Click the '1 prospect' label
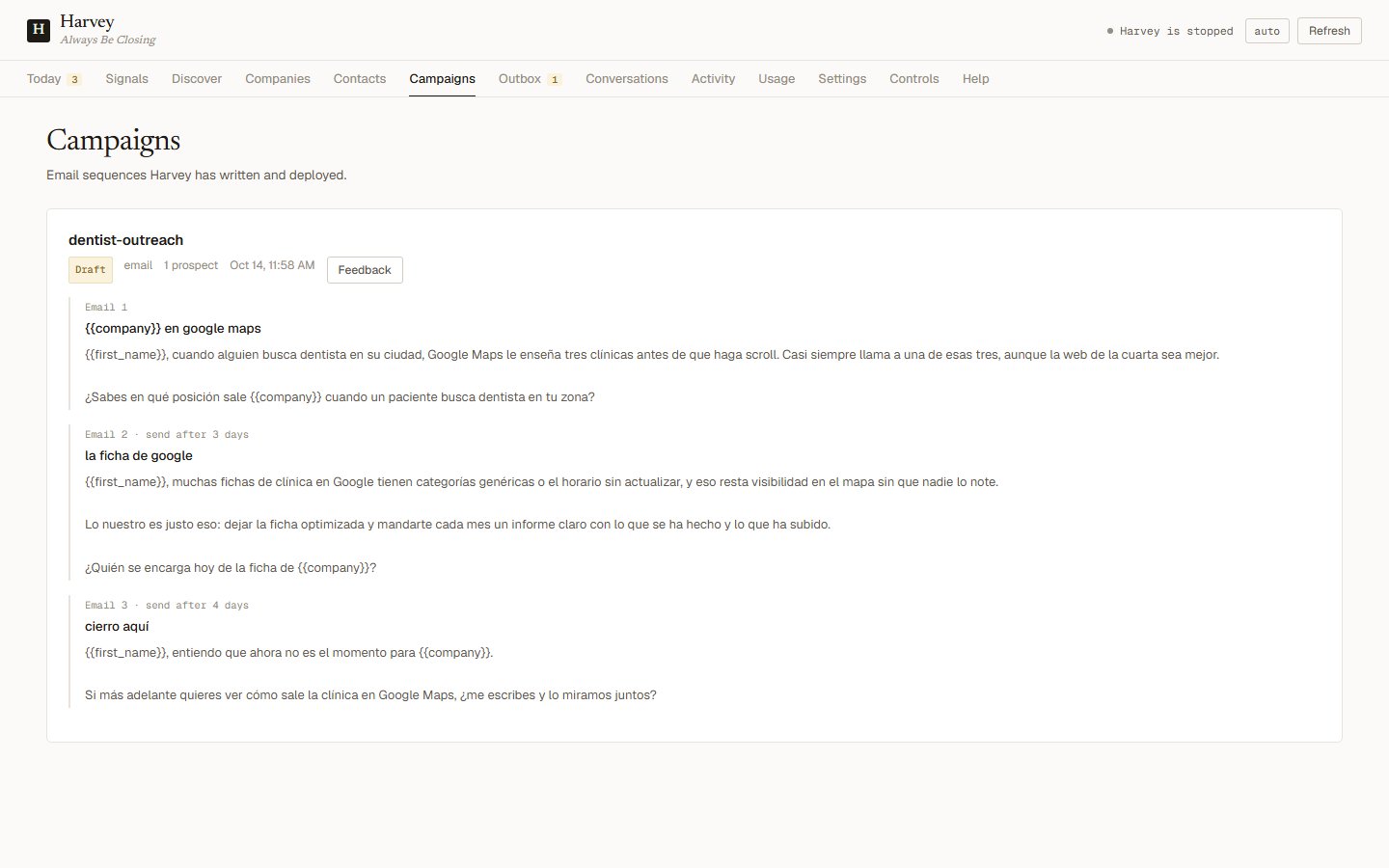Image resolution: width=1389 pixels, height=868 pixels. pyautogui.click(x=191, y=265)
